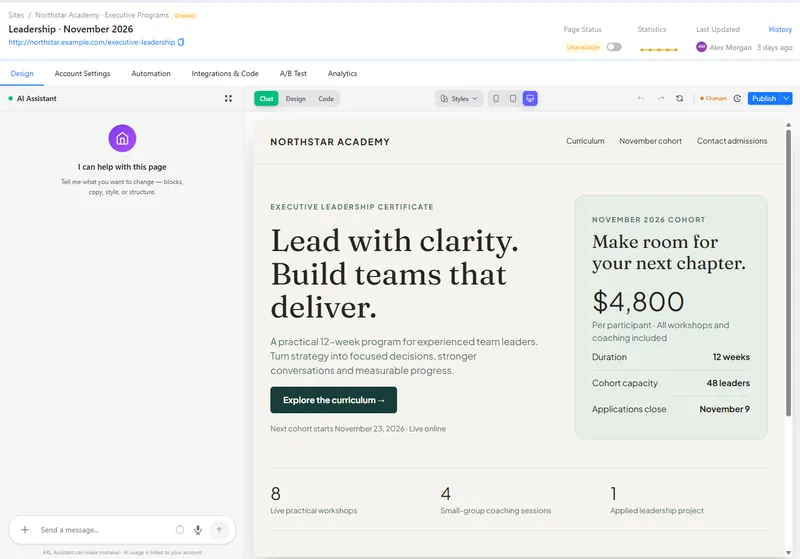This screenshot has height=559, width=800.
Task: Click Alex Morgan's avatar
Action: click(x=702, y=47)
